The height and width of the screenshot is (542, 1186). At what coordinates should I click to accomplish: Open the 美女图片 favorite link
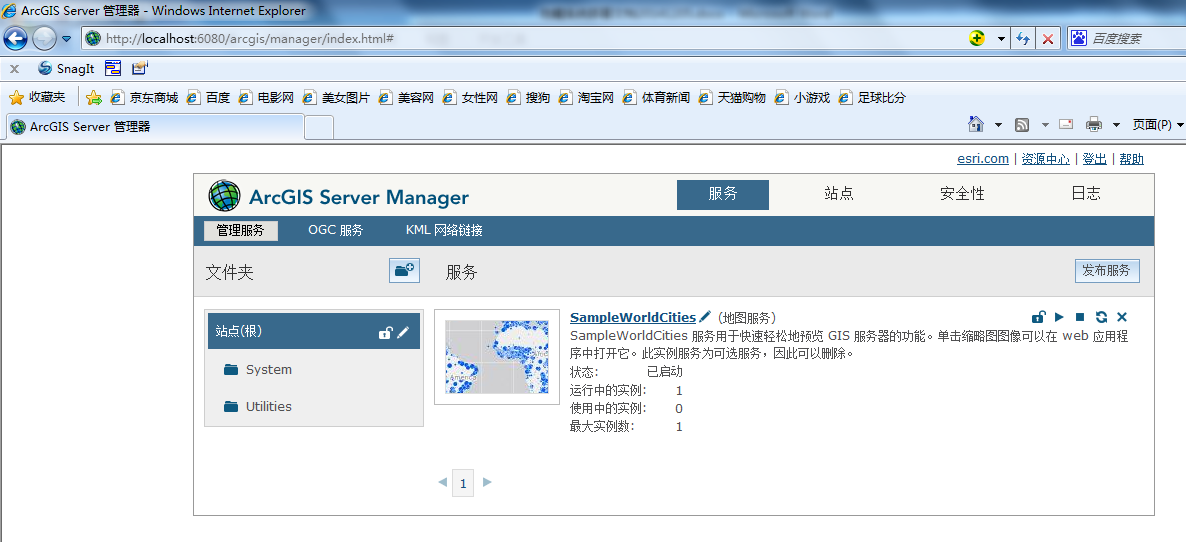(337, 98)
